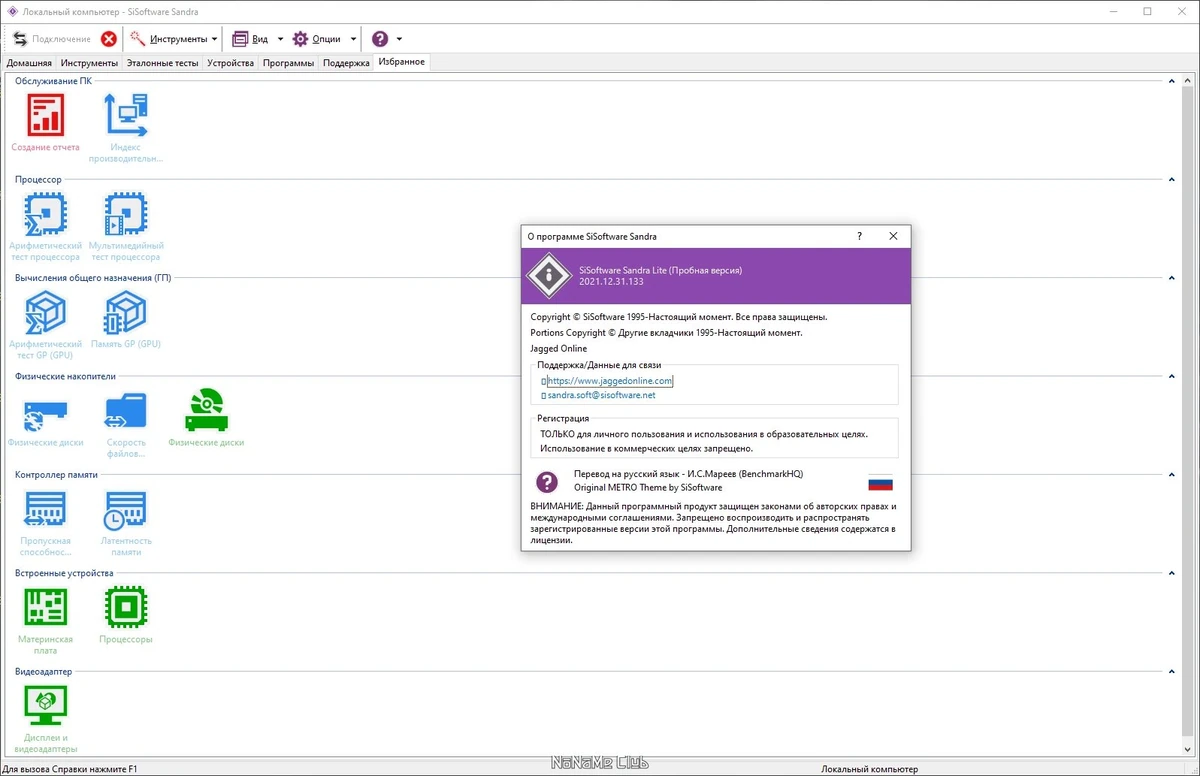Click the Sandra logo in About dialog header

coord(547,276)
